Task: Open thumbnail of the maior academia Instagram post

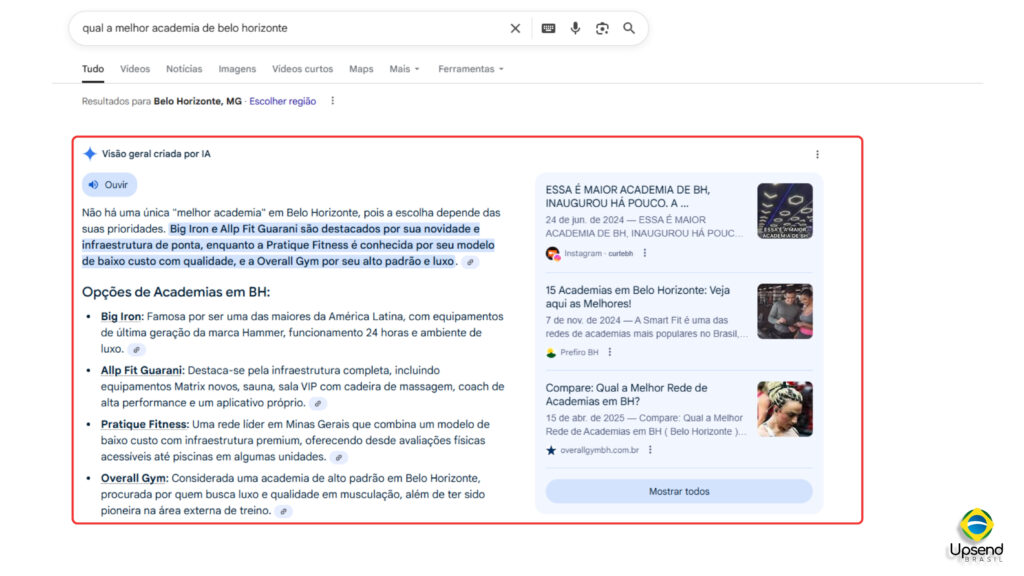Action: pyautogui.click(x=785, y=211)
